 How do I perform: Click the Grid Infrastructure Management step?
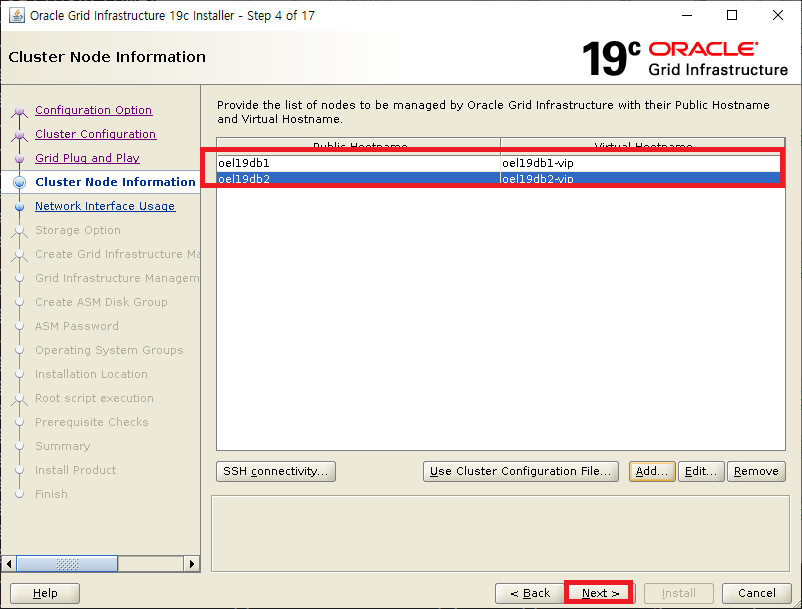click(117, 278)
